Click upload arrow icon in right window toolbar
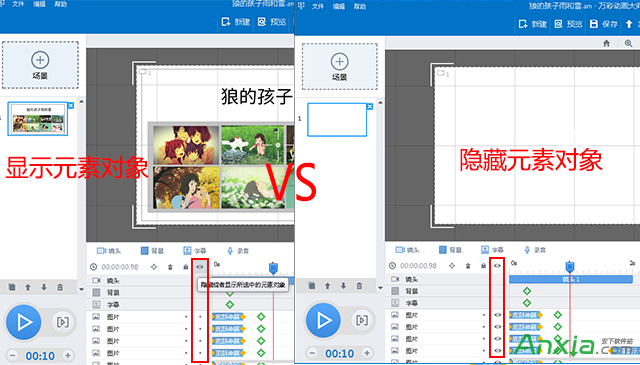The height and width of the screenshot is (365, 640). [x=629, y=24]
